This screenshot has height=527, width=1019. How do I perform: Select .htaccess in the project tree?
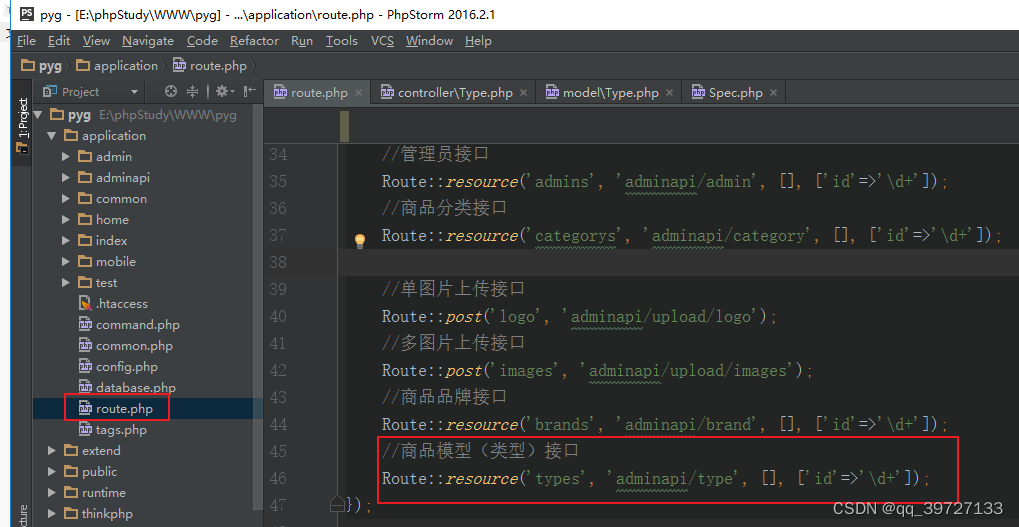[113, 303]
